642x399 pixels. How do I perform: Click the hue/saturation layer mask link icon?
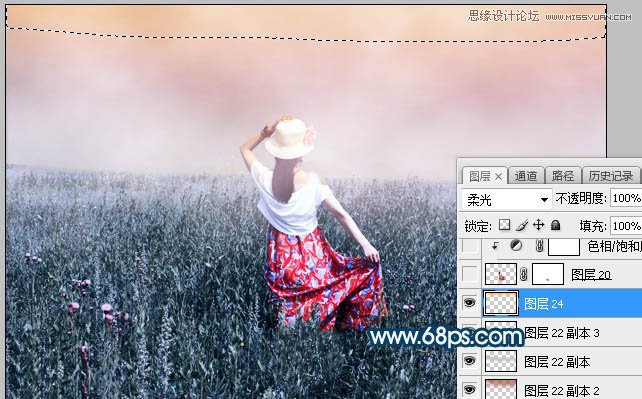coord(540,246)
